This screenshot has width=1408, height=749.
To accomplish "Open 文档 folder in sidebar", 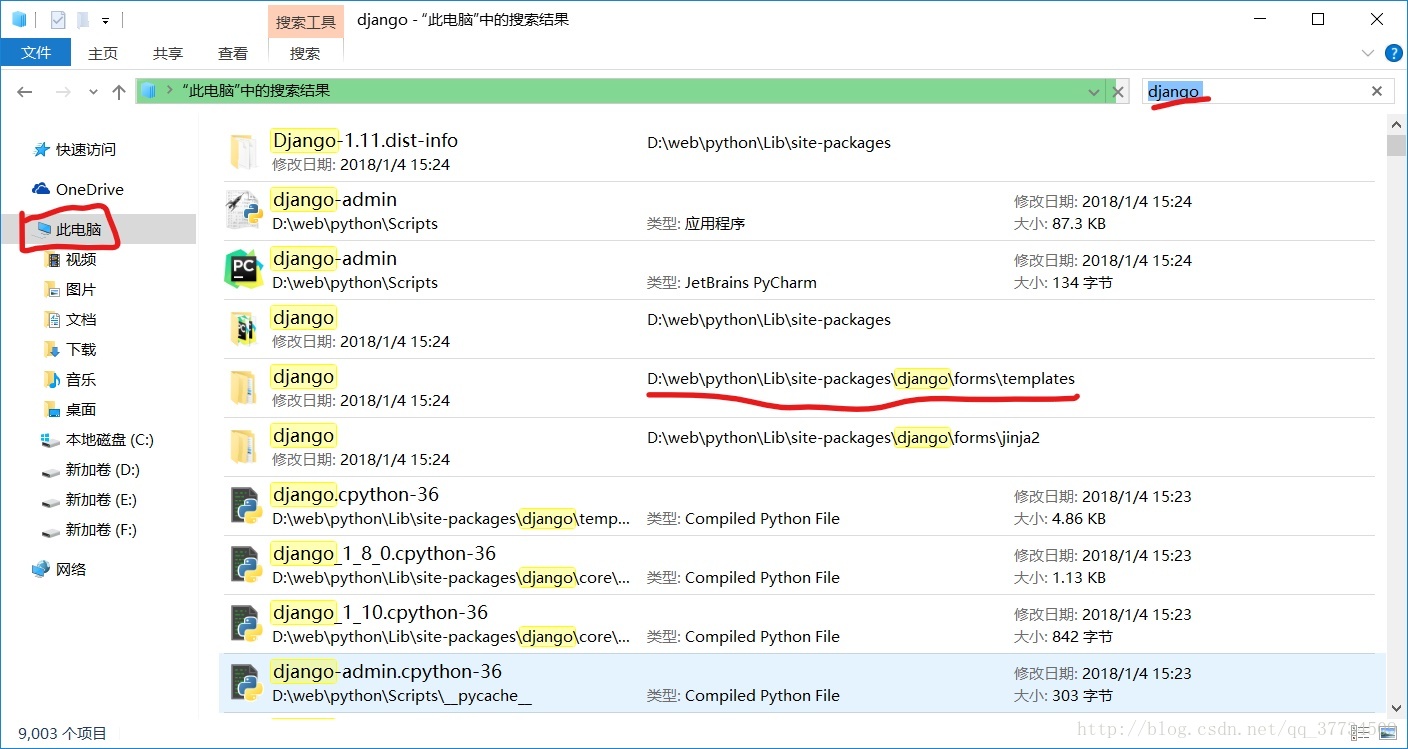I will click(x=81, y=320).
